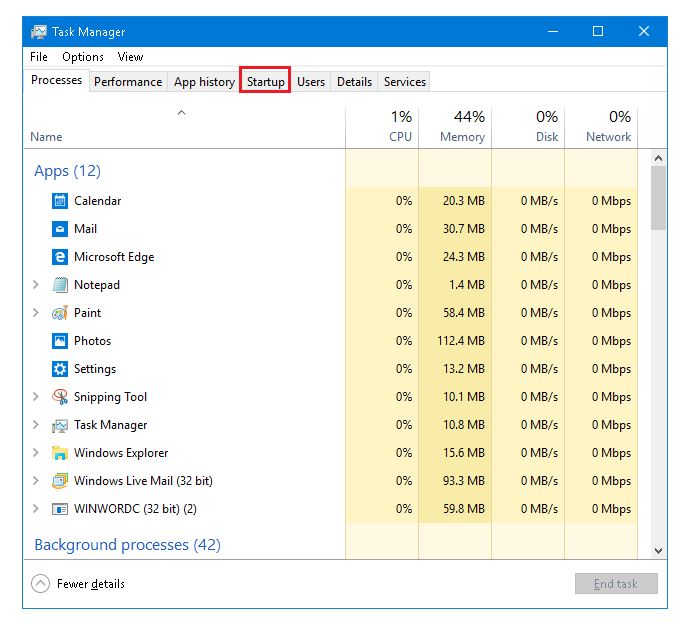Click the Settings gear icon

(x=60, y=369)
